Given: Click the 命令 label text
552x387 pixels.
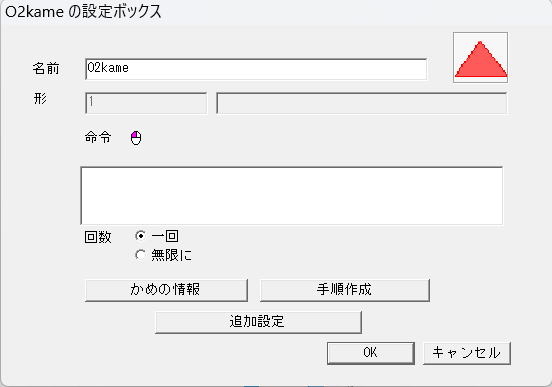Looking at the screenshot, I should tap(98, 137).
